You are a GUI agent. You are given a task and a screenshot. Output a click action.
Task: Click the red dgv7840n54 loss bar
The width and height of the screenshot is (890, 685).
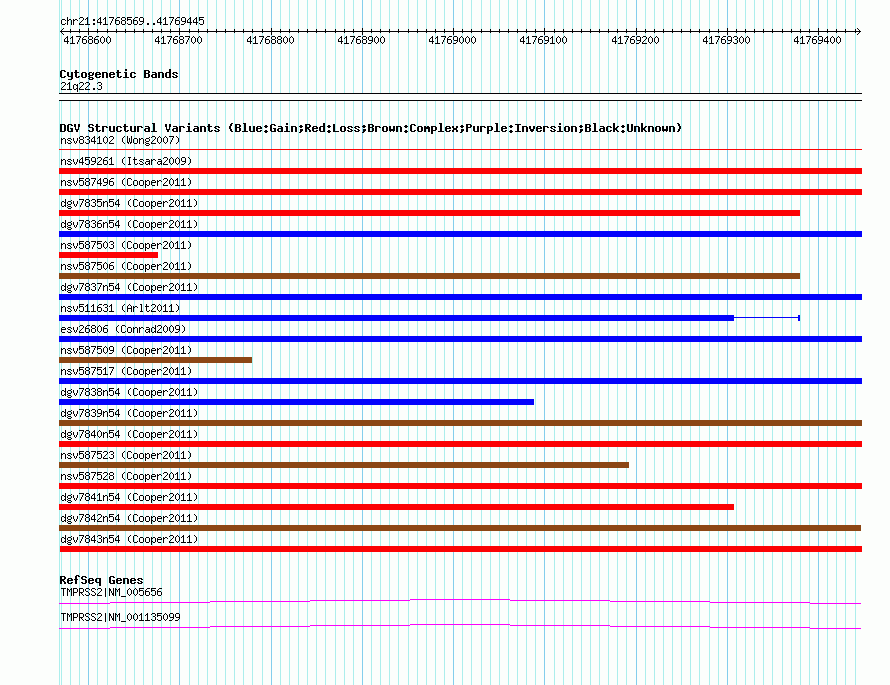point(460,444)
